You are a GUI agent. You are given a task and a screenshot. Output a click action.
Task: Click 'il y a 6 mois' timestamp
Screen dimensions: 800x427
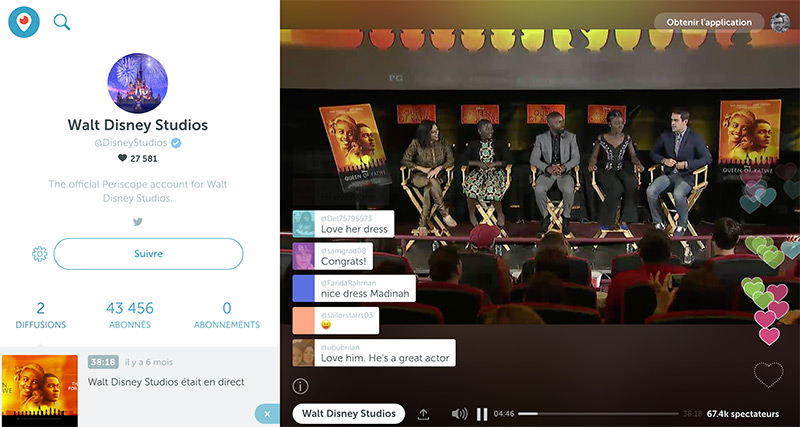[149, 362]
